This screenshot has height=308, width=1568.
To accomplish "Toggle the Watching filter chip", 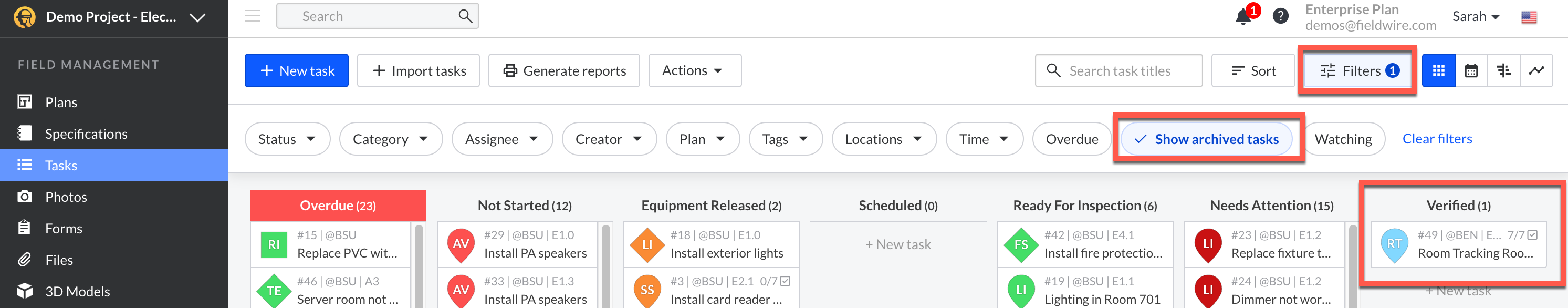I will (x=1343, y=139).
